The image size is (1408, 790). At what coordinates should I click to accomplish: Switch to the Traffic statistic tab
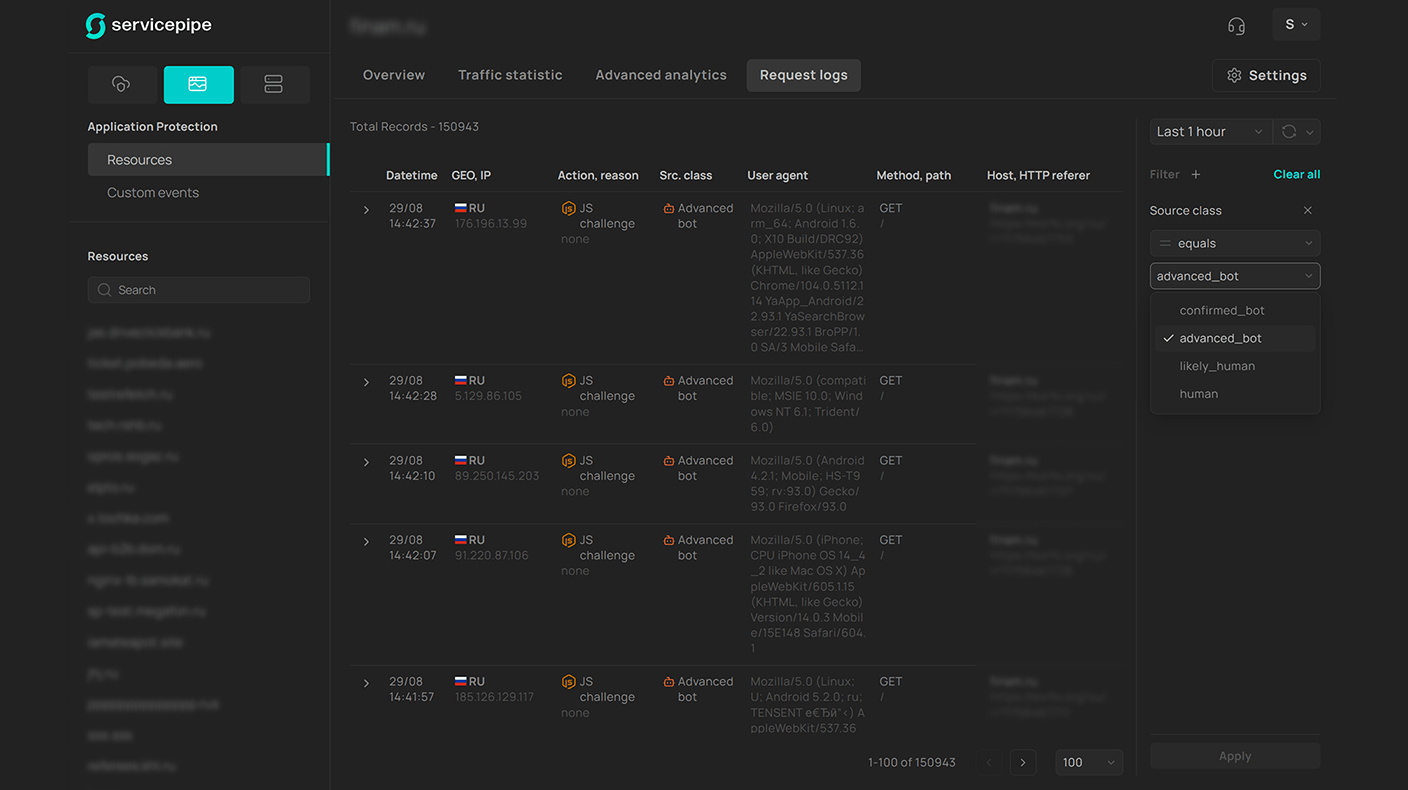[510, 76]
